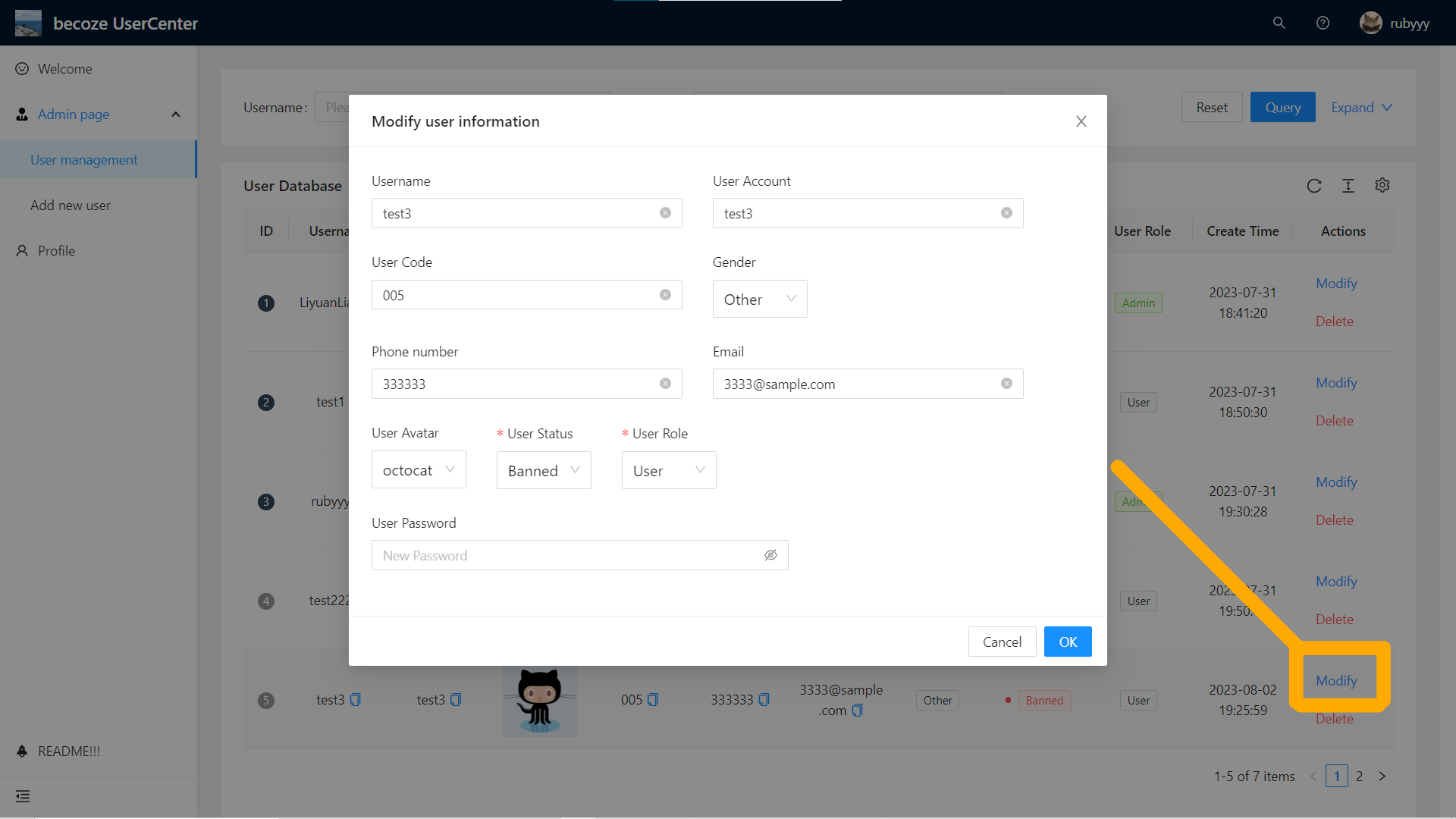1456x819 pixels.
Task: Click the search icon in the header
Action: (x=1279, y=23)
